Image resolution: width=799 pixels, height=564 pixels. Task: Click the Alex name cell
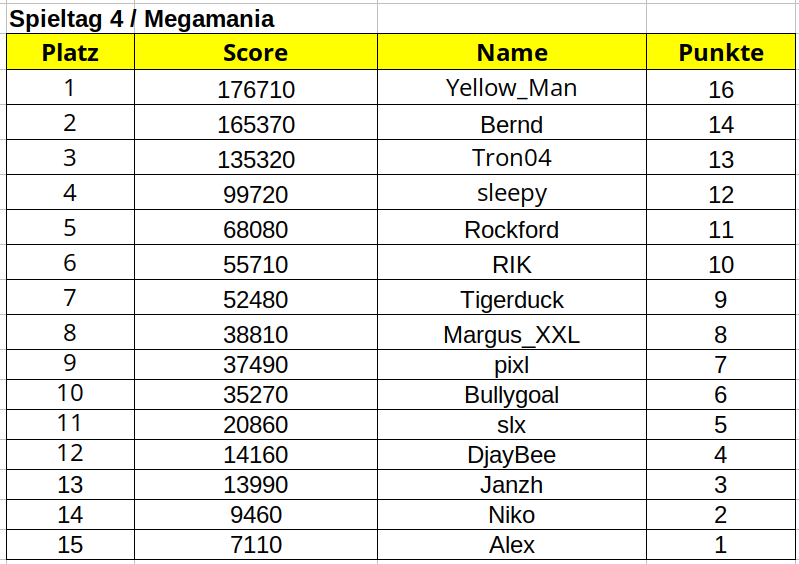coord(512,545)
